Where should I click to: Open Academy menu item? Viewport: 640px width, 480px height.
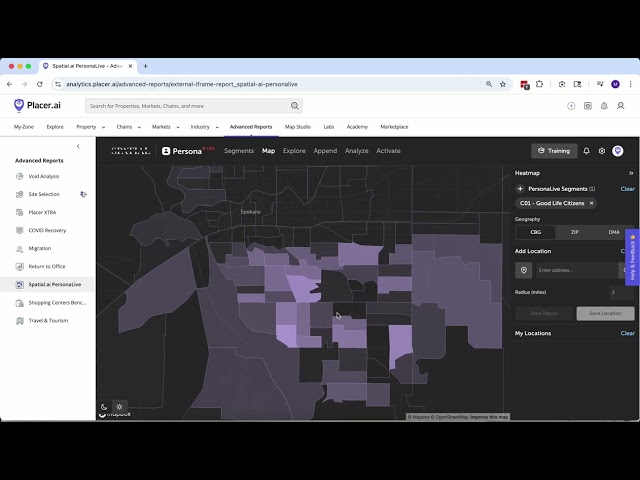pos(357,127)
